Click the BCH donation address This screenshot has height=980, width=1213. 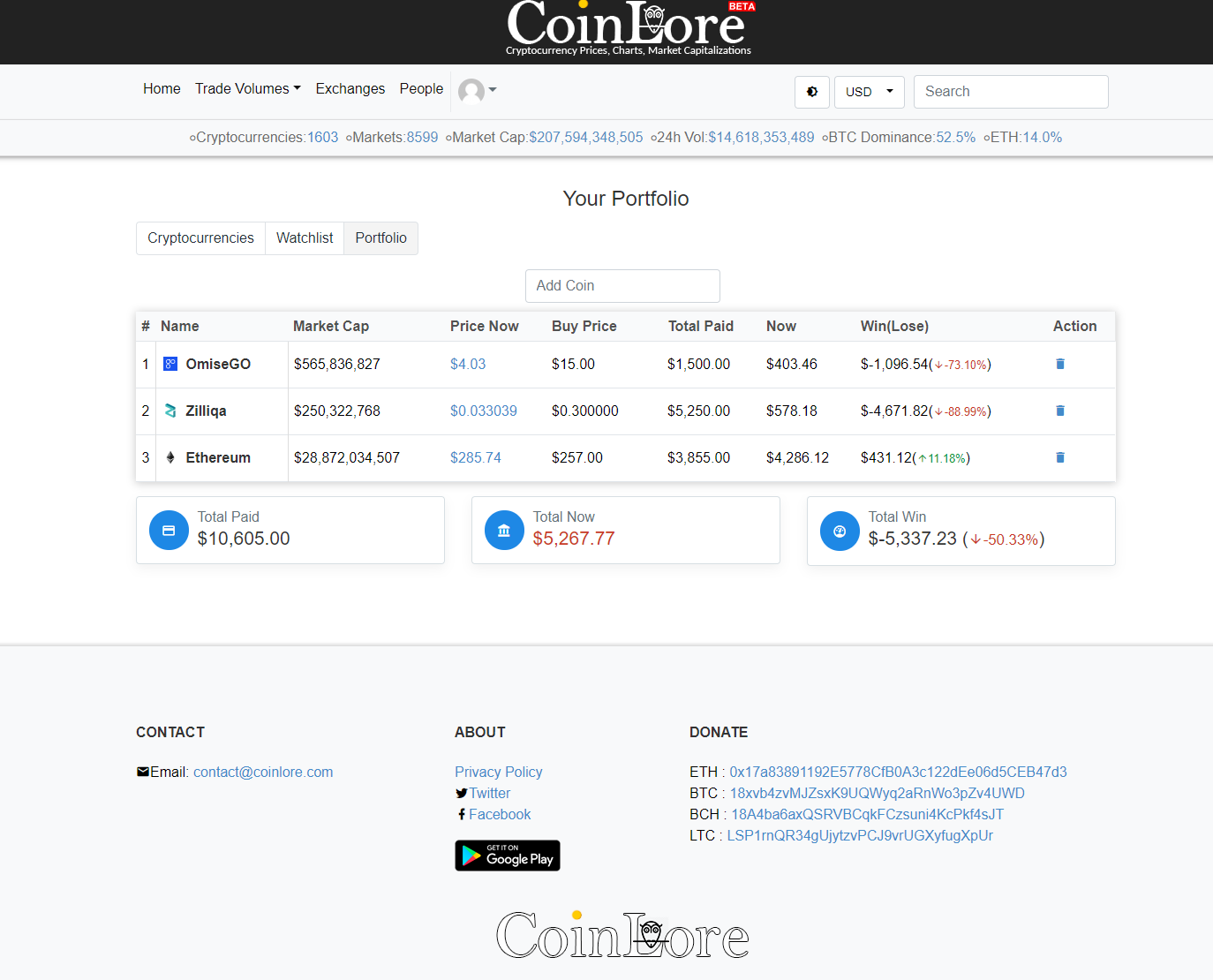(x=868, y=814)
